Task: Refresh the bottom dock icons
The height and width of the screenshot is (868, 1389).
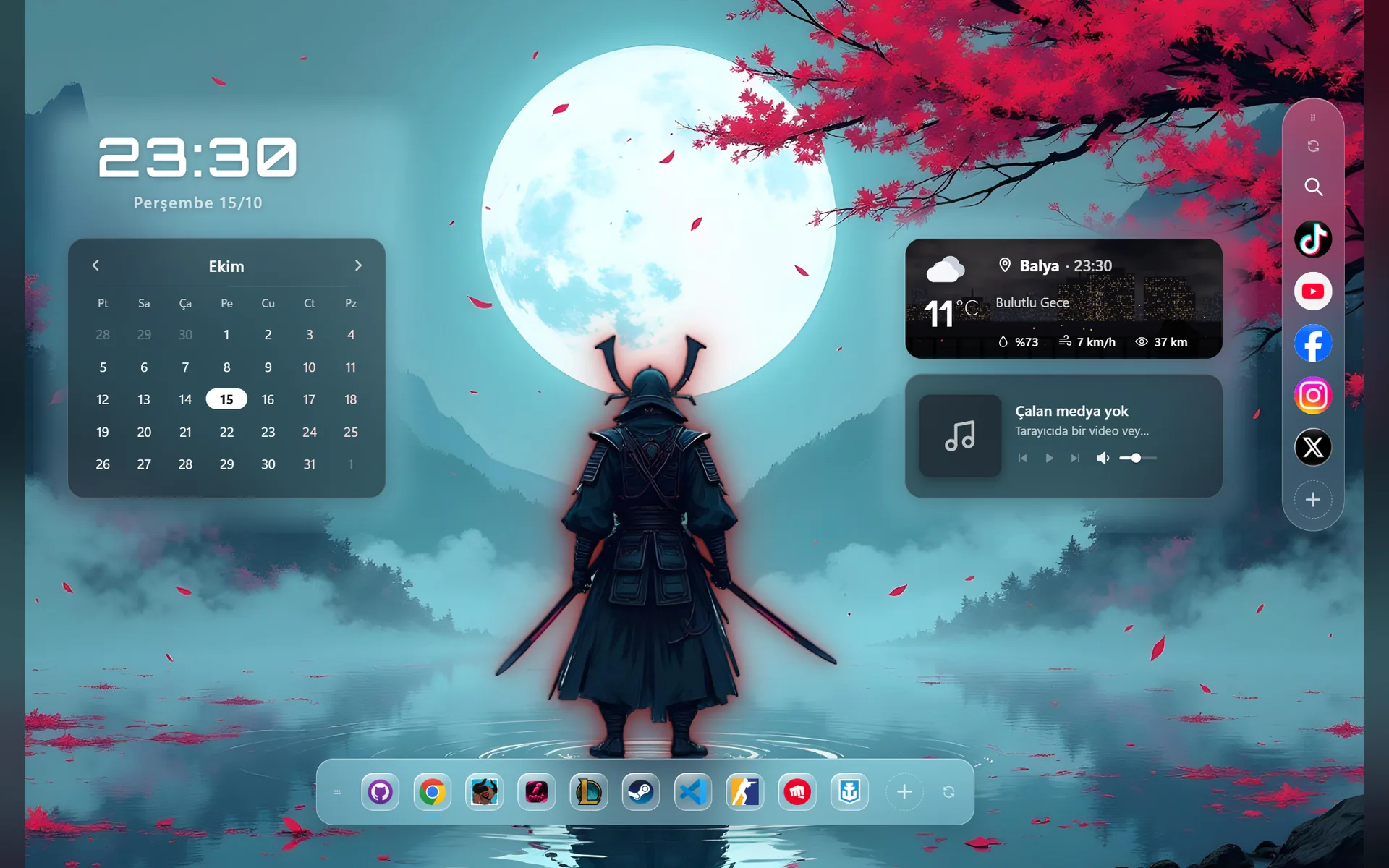Action: pos(949,792)
